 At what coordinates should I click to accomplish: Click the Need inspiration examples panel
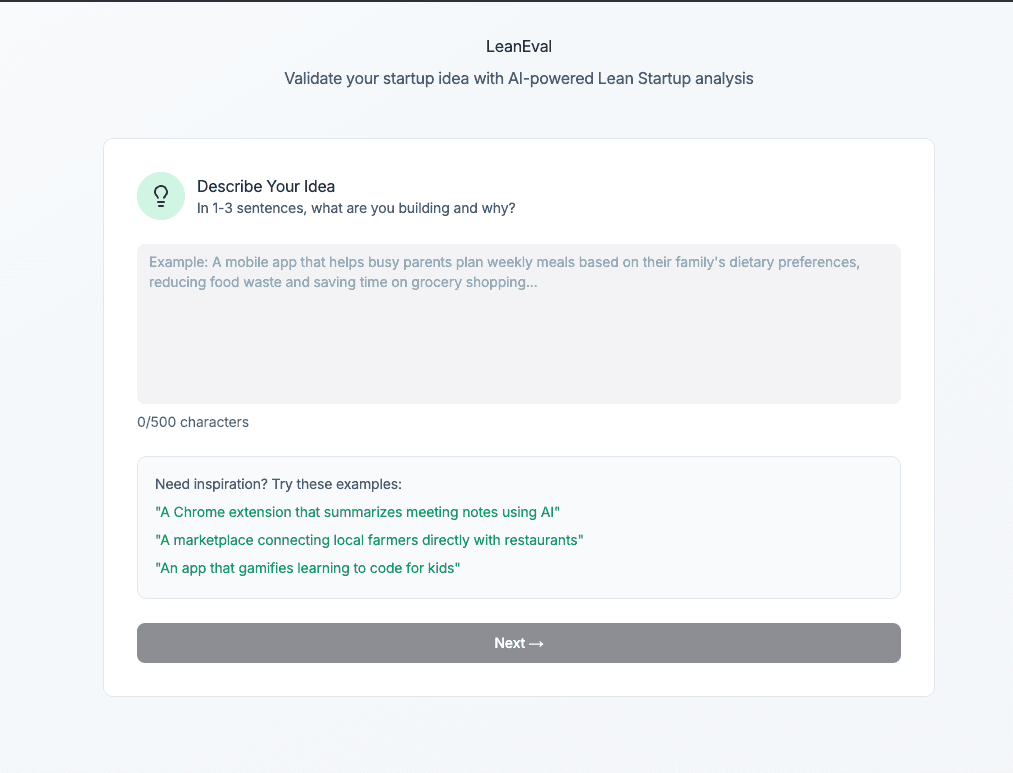518,527
